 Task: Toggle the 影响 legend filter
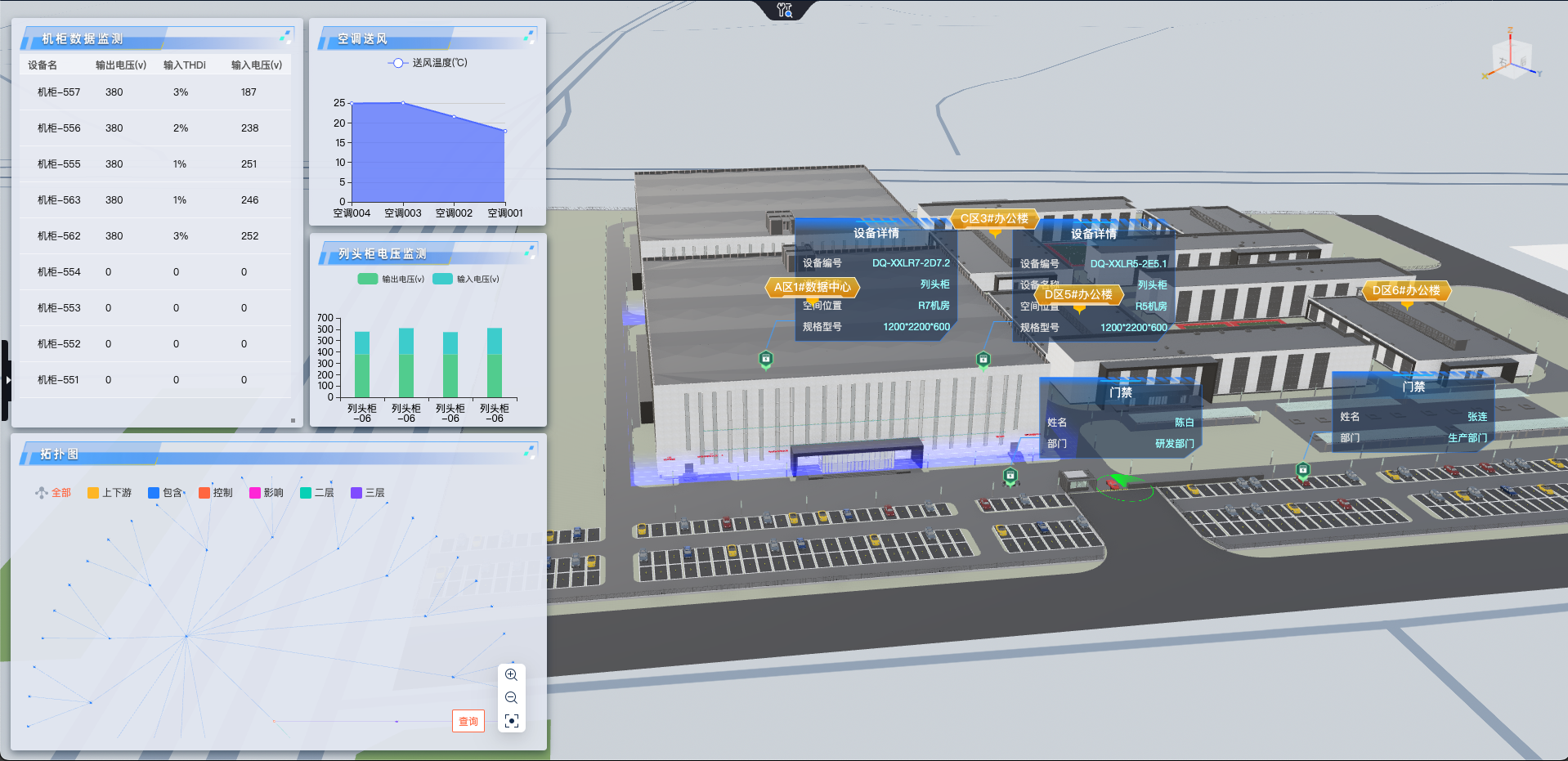coord(267,493)
